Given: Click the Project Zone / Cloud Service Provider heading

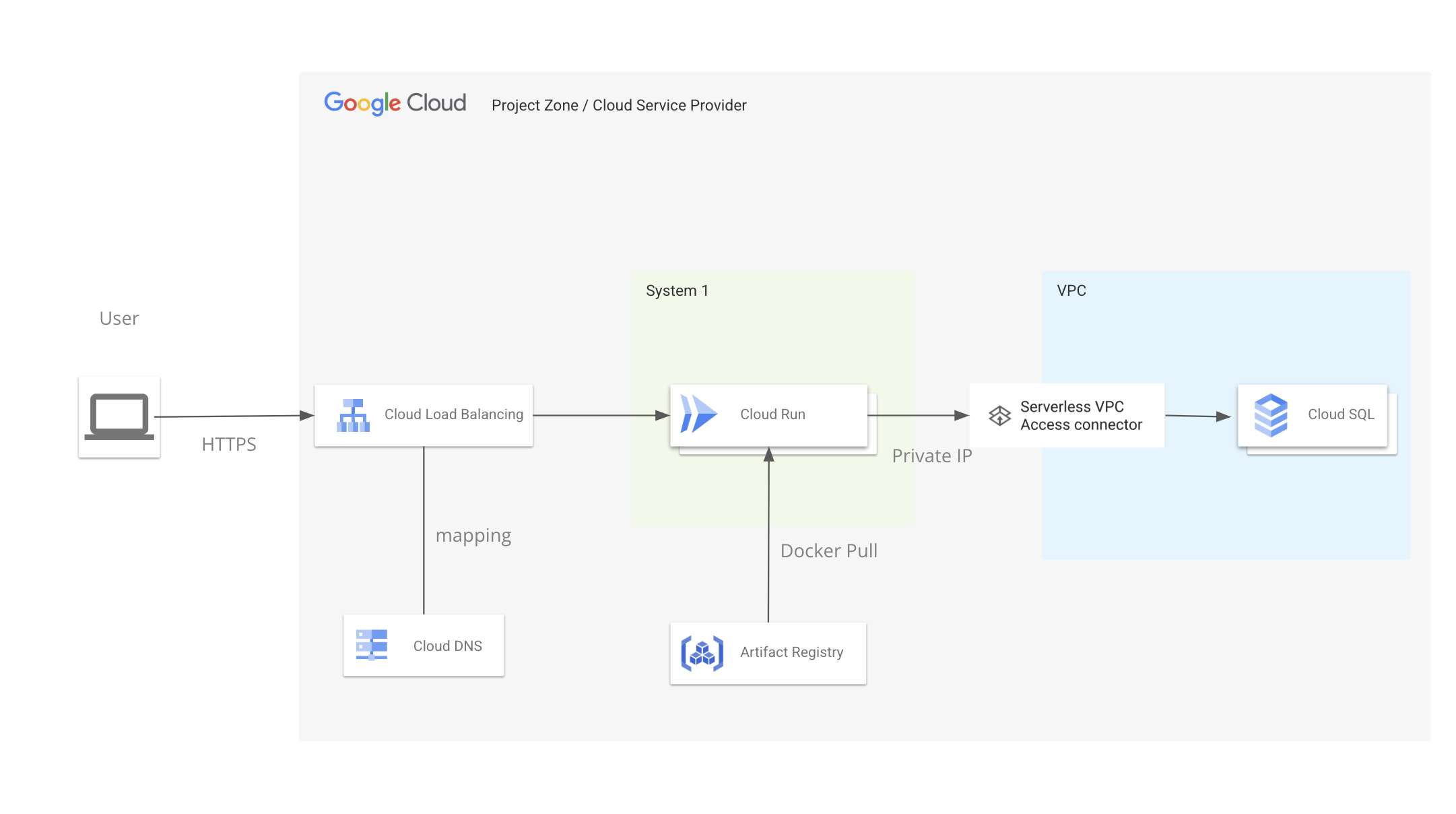Looking at the screenshot, I should [x=618, y=106].
